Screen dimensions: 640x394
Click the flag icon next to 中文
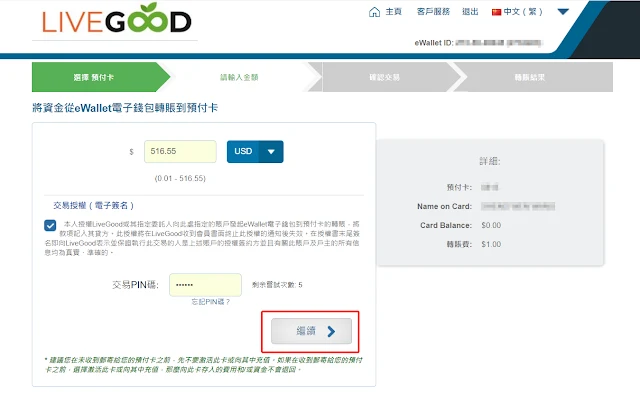pyautogui.click(x=496, y=12)
